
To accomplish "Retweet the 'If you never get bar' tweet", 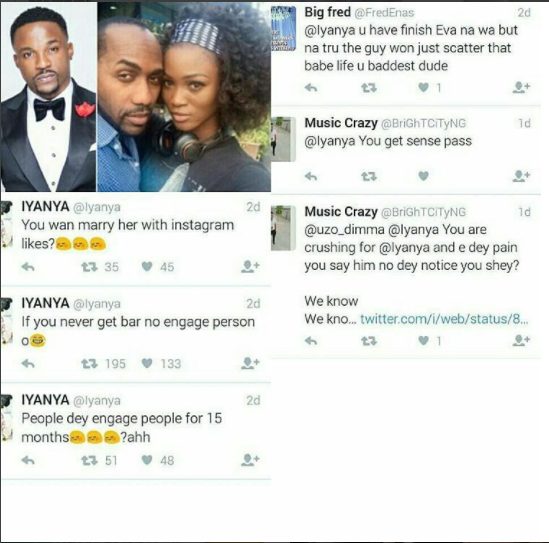I will click(89, 364).
